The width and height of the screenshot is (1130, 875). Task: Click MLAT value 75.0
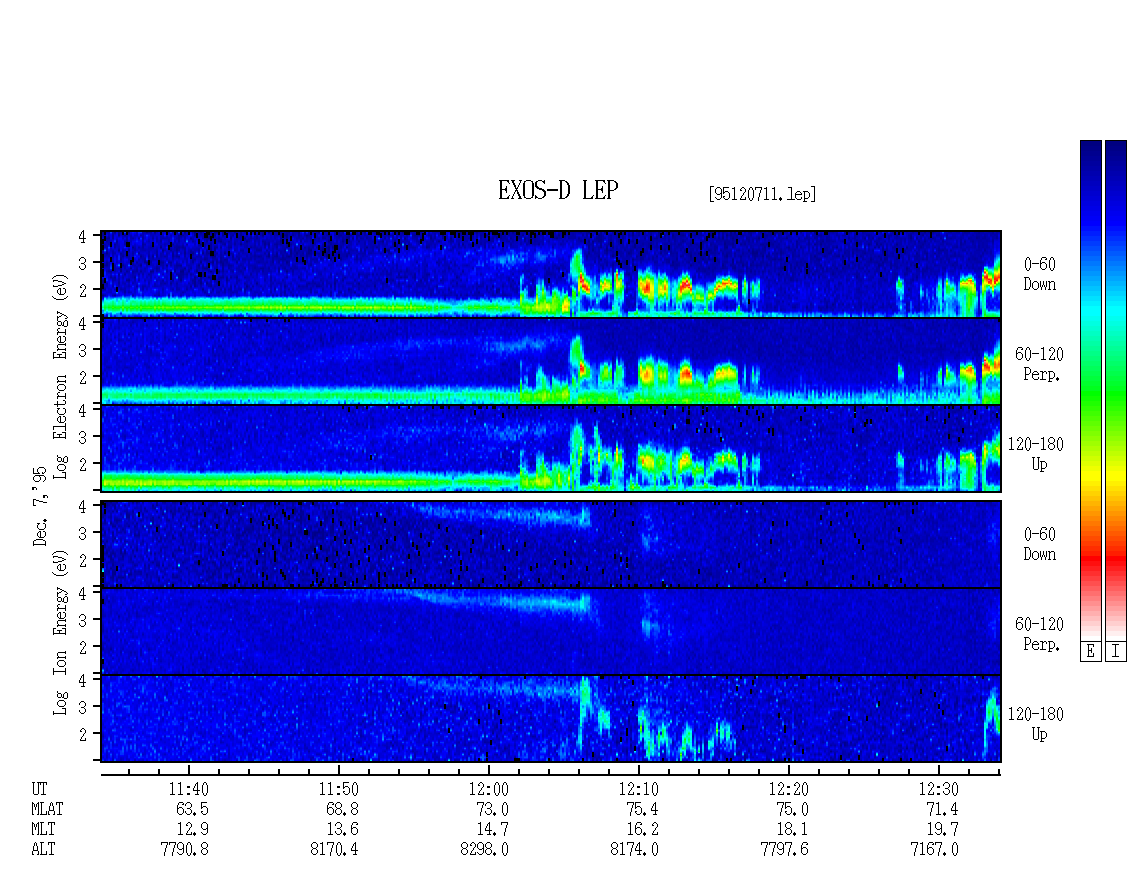click(792, 809)
